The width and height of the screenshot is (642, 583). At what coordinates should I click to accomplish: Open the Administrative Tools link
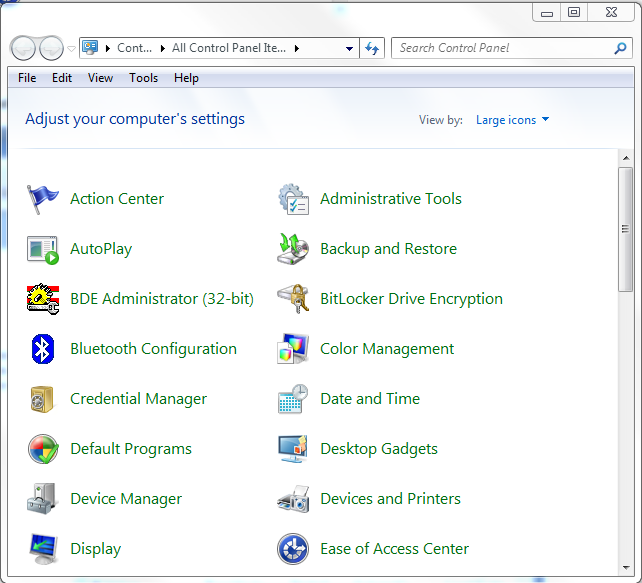(x=390, y=199)
